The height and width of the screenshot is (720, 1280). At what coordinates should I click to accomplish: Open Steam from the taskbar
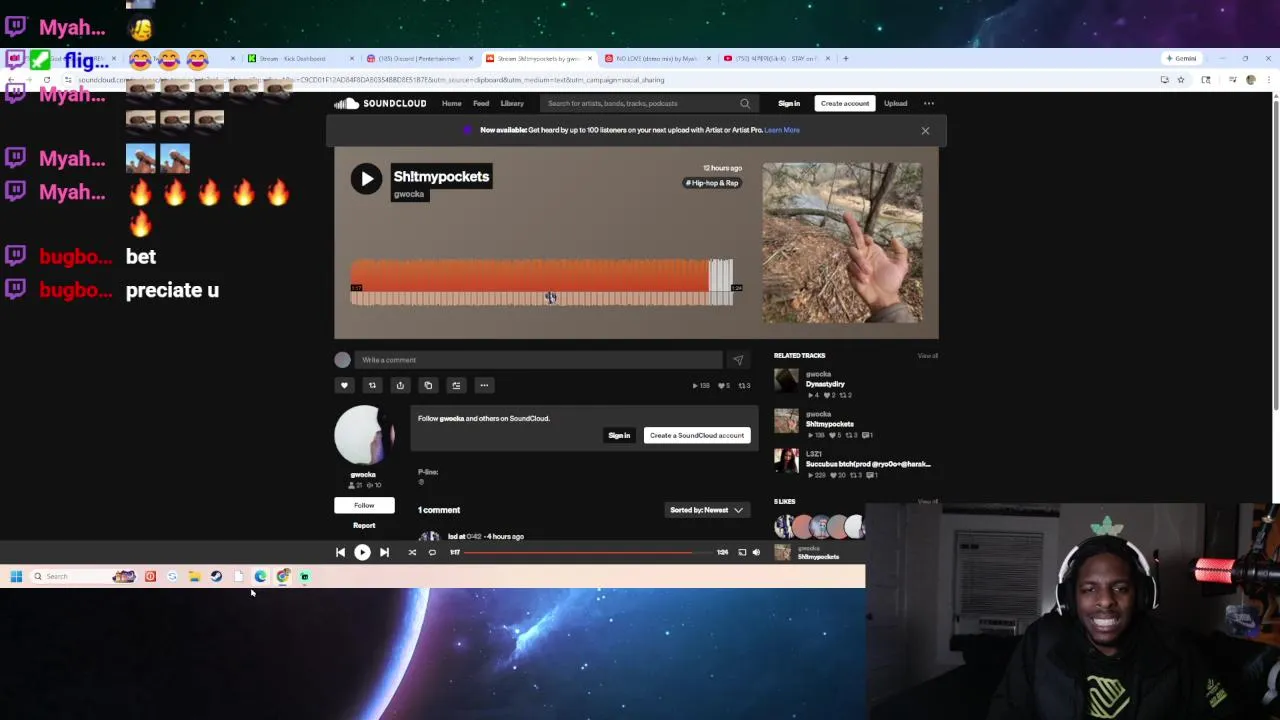coord(216,576)
